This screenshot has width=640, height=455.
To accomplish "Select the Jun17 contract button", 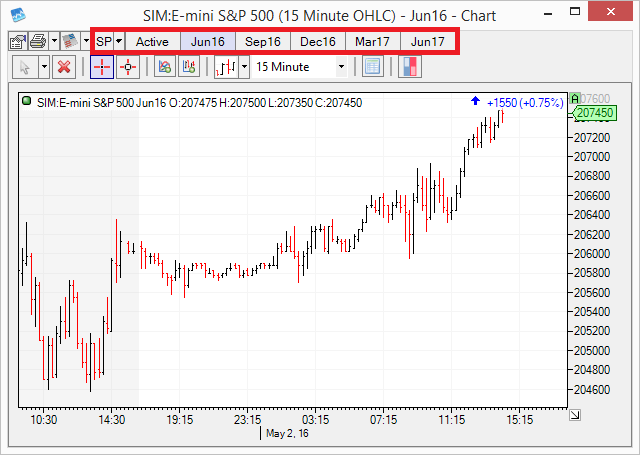I will point(428,42).
